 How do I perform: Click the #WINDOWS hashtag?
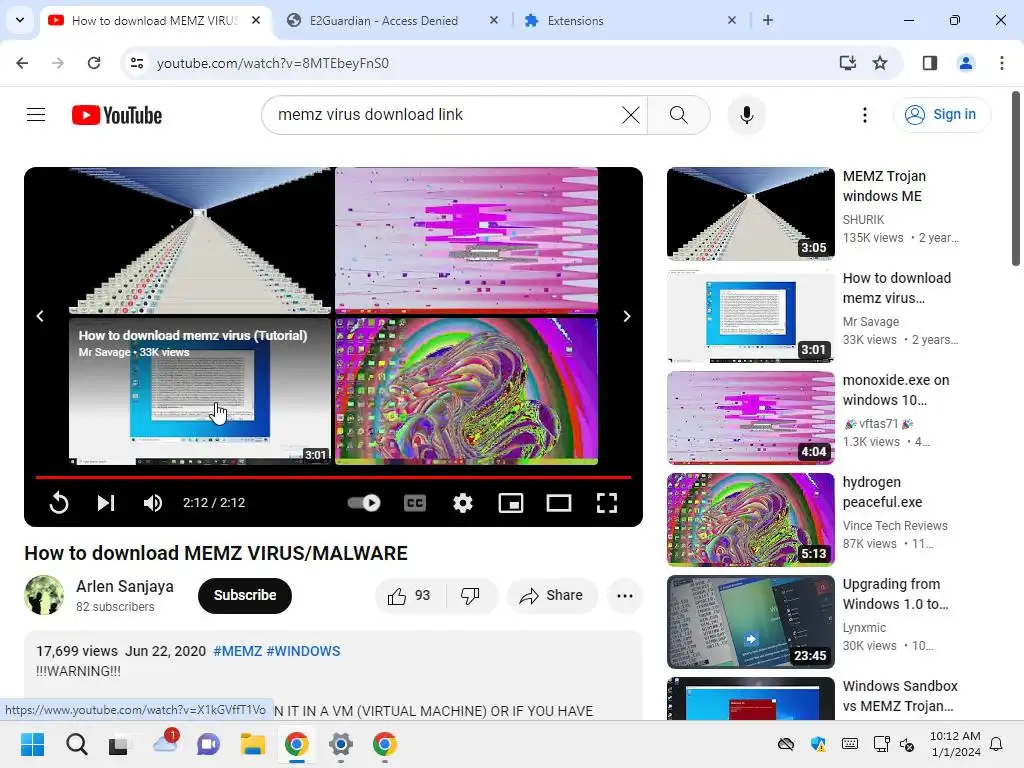point(303,651)
